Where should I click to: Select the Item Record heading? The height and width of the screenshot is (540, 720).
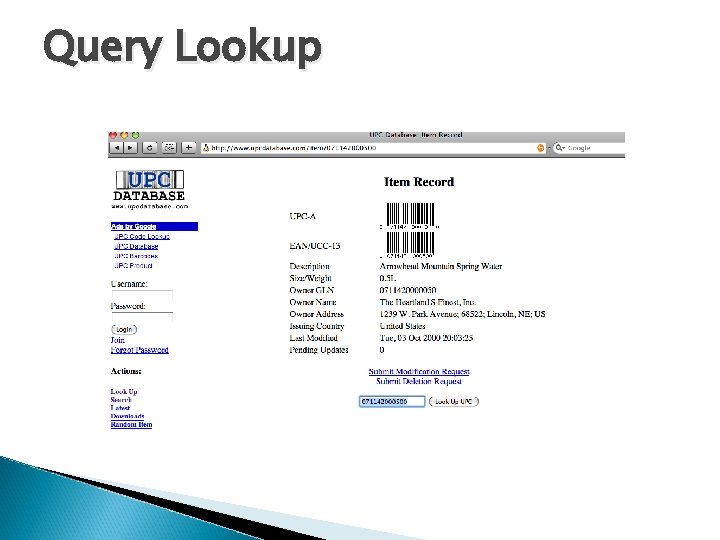point(419,182)
